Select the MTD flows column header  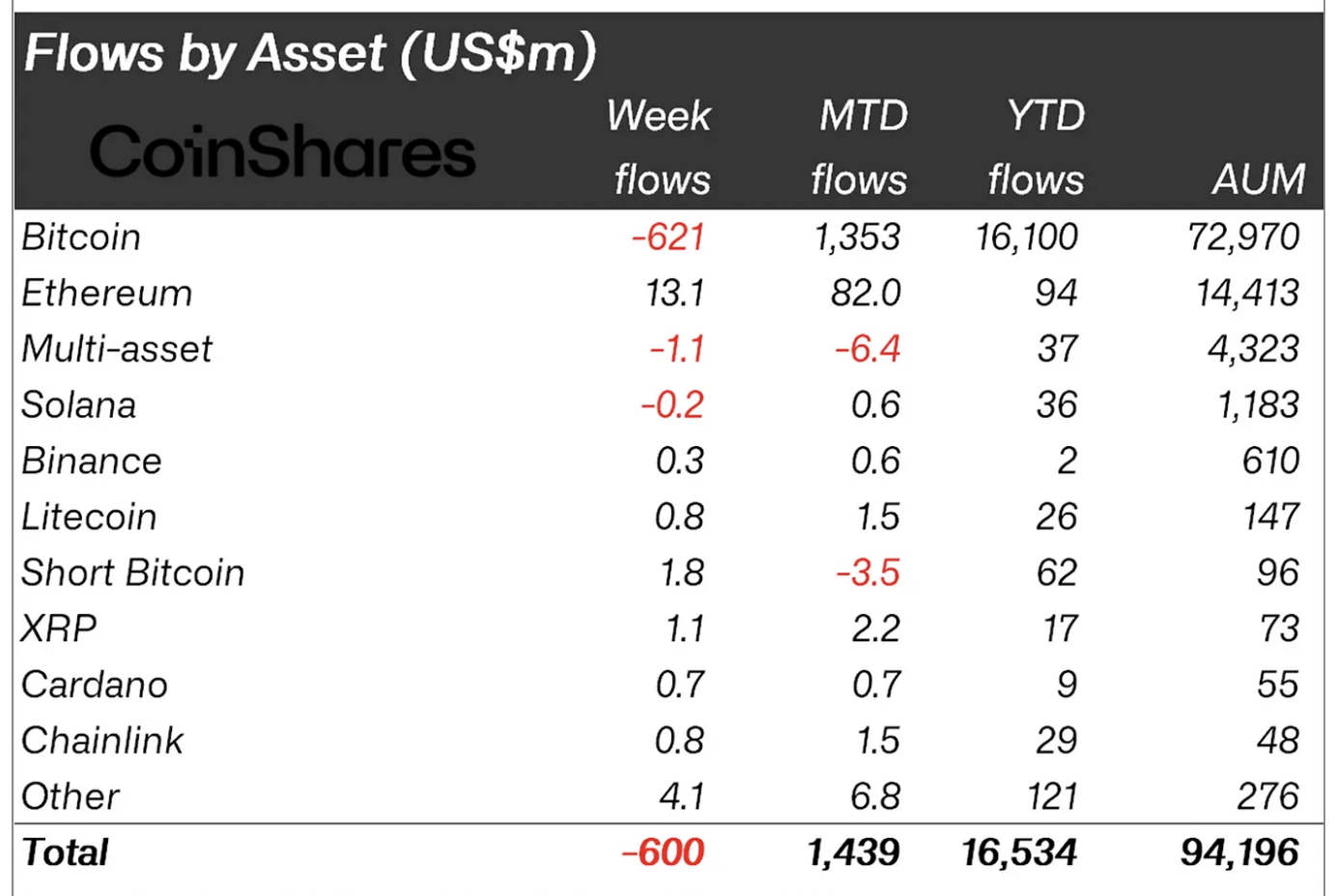coord(860,148)
